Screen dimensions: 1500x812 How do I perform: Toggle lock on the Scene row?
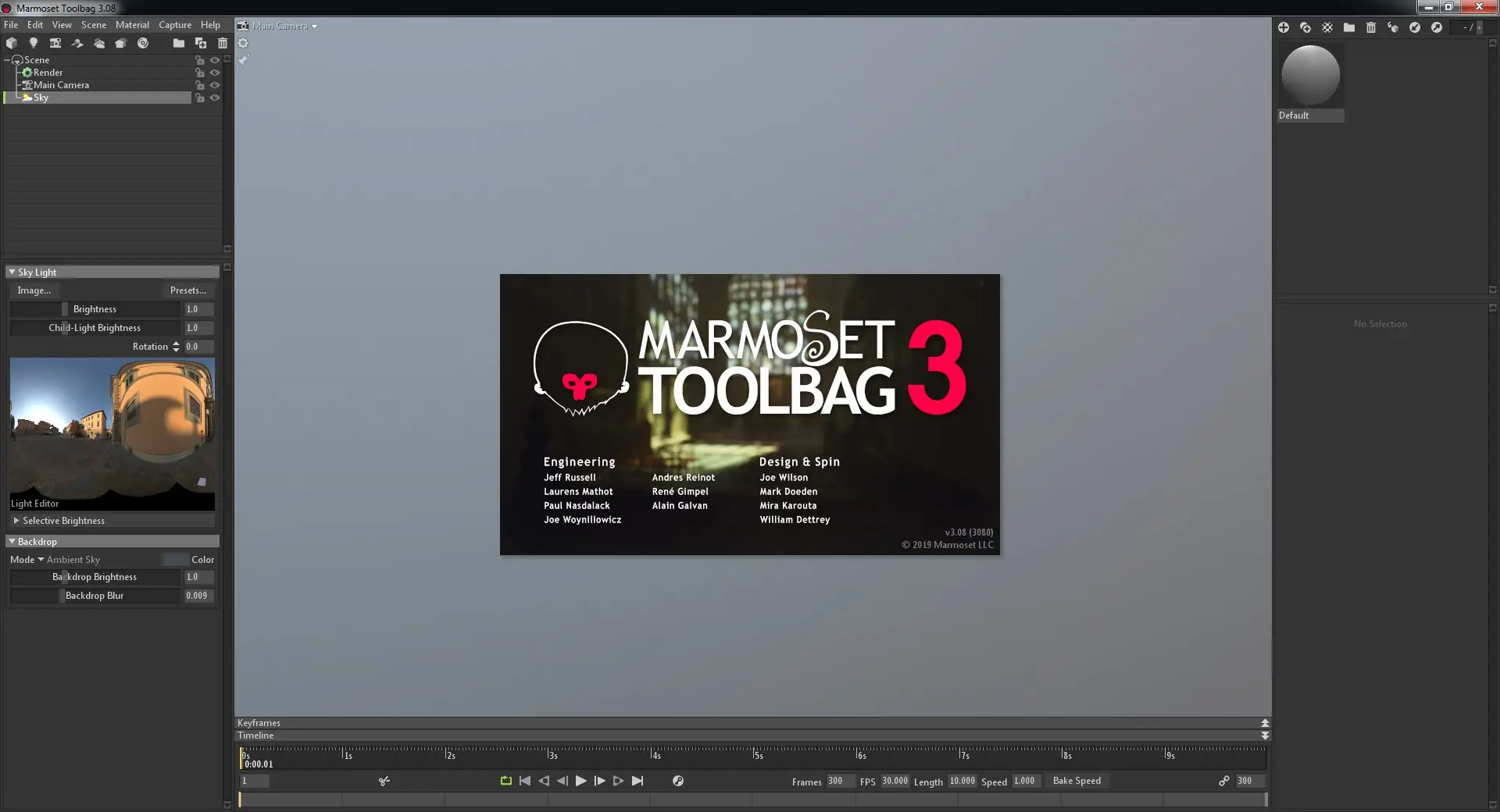pyautogui.click(x=200, y=60)
